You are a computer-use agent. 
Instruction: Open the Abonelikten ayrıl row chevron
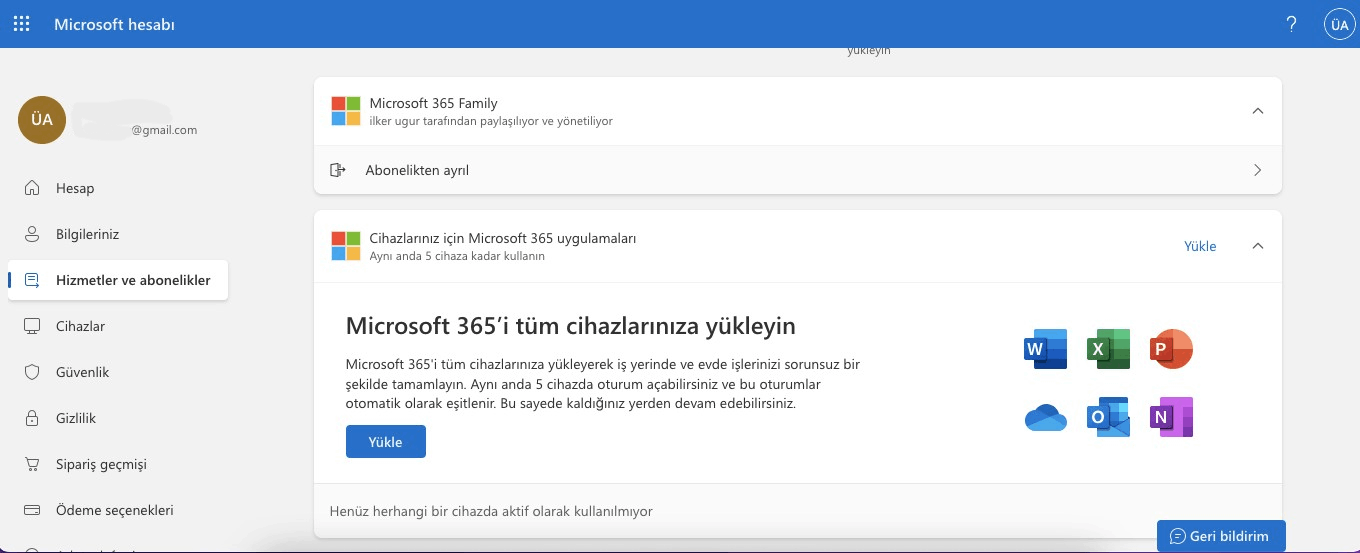click(x=1258, y=170)
